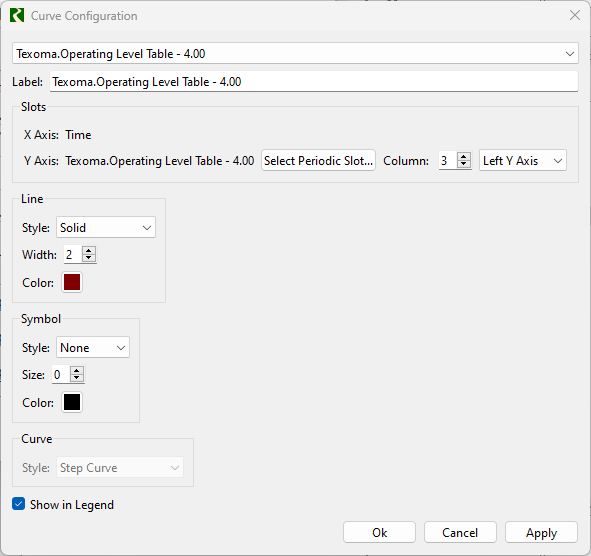Increase the Column spinner value

[464, 157]
